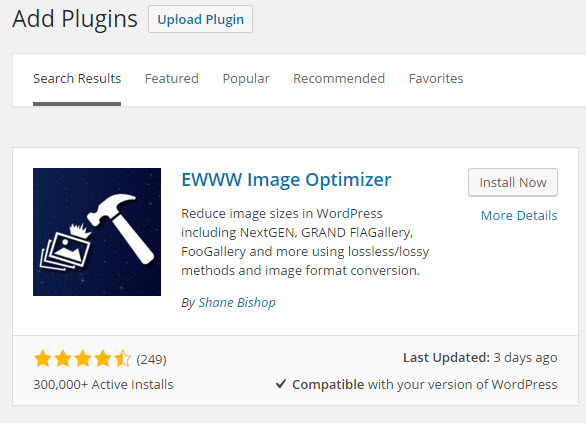The height and width of the screenshot is (423, 586).
Task: Click the third rating star
Action: [x=83, y=359]
